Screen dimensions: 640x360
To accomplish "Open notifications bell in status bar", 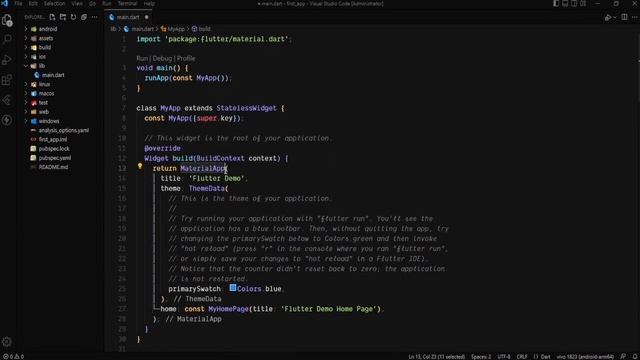I will coord(635,356).
